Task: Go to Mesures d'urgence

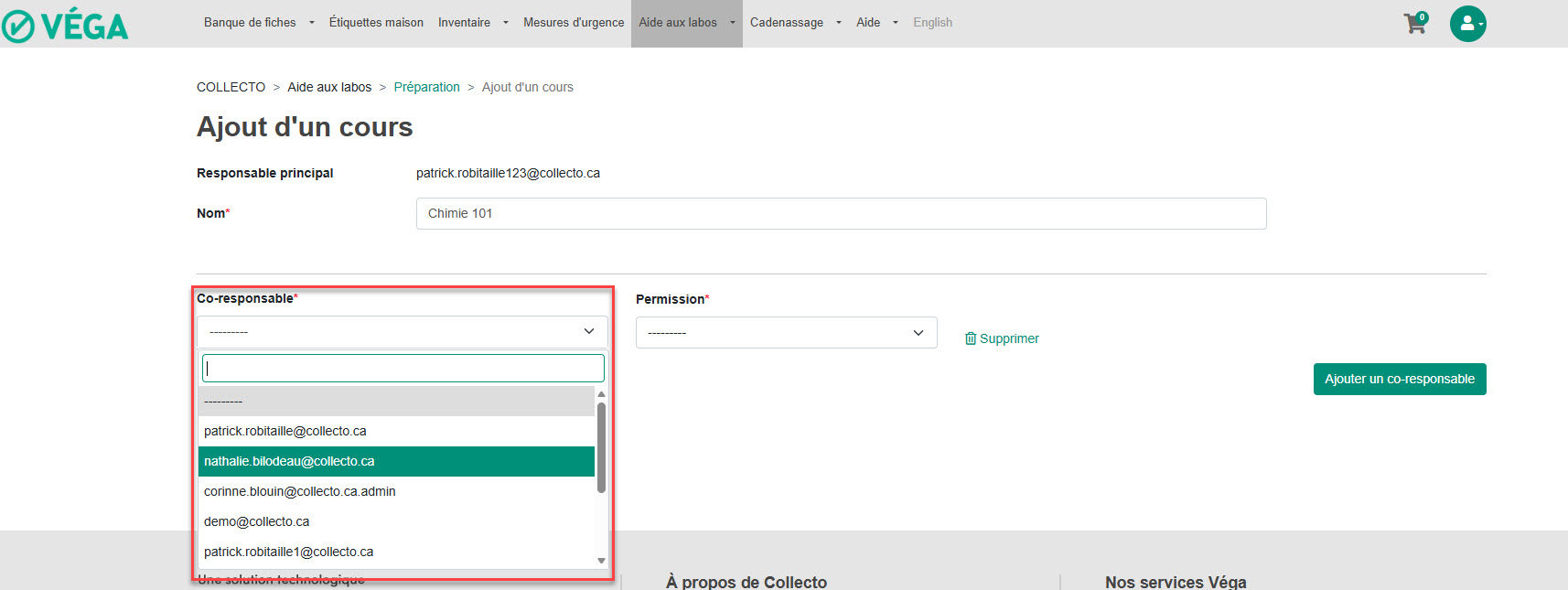Action: coord(574,23)
